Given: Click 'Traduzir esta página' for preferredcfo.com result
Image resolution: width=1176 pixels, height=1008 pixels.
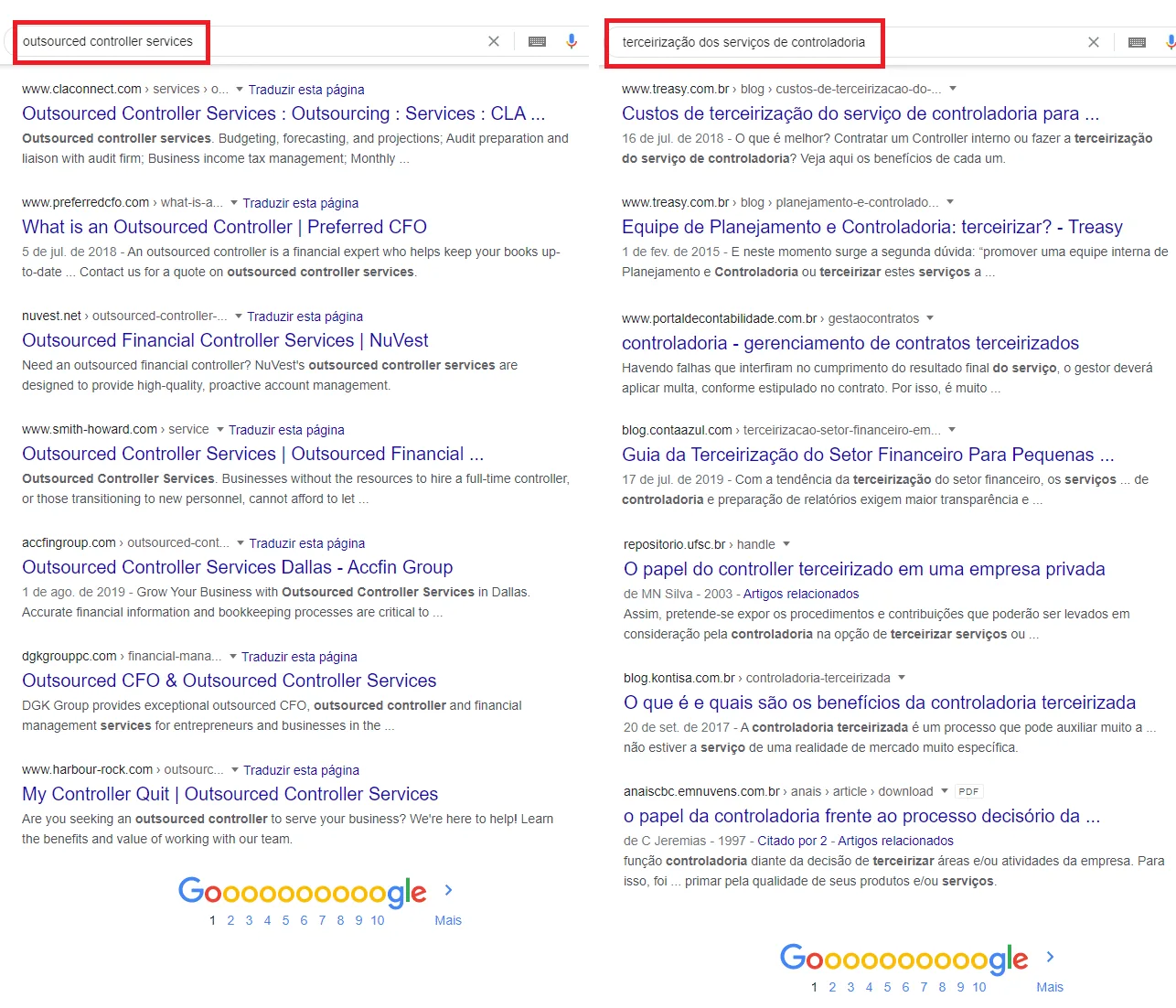Looking at the screenshot, I should 301,203.
